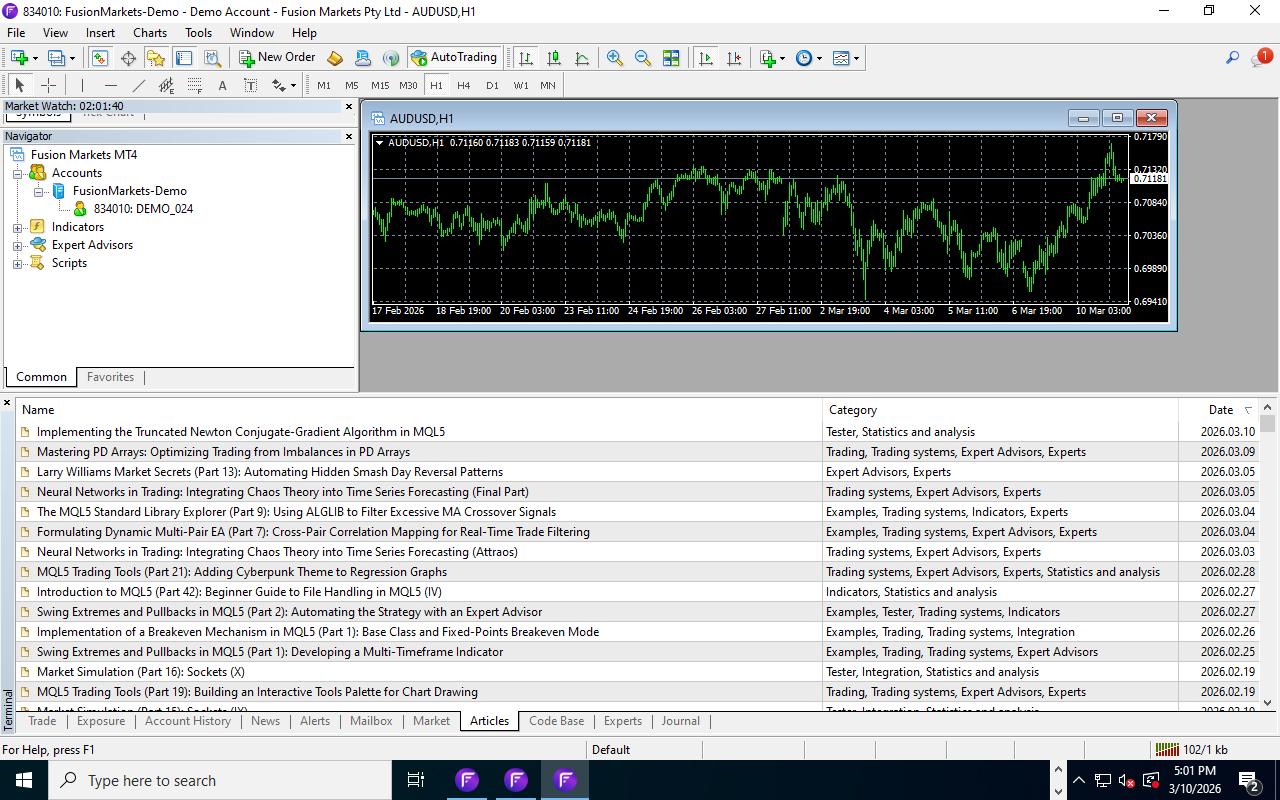Image resolution: width=1280 pixels, height=800 pixels.
Task: Open a new chart from toolbar
Action: tap(19, 58)
